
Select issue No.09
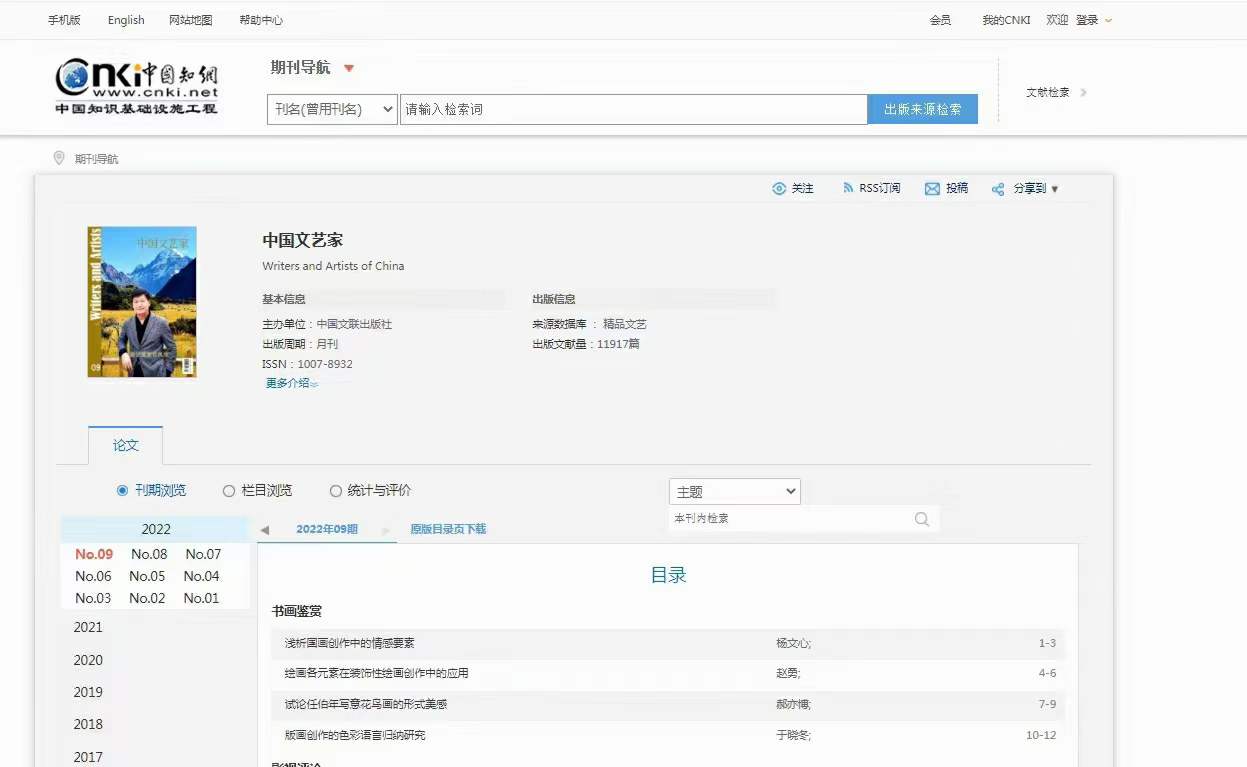[x=94, y=554]
